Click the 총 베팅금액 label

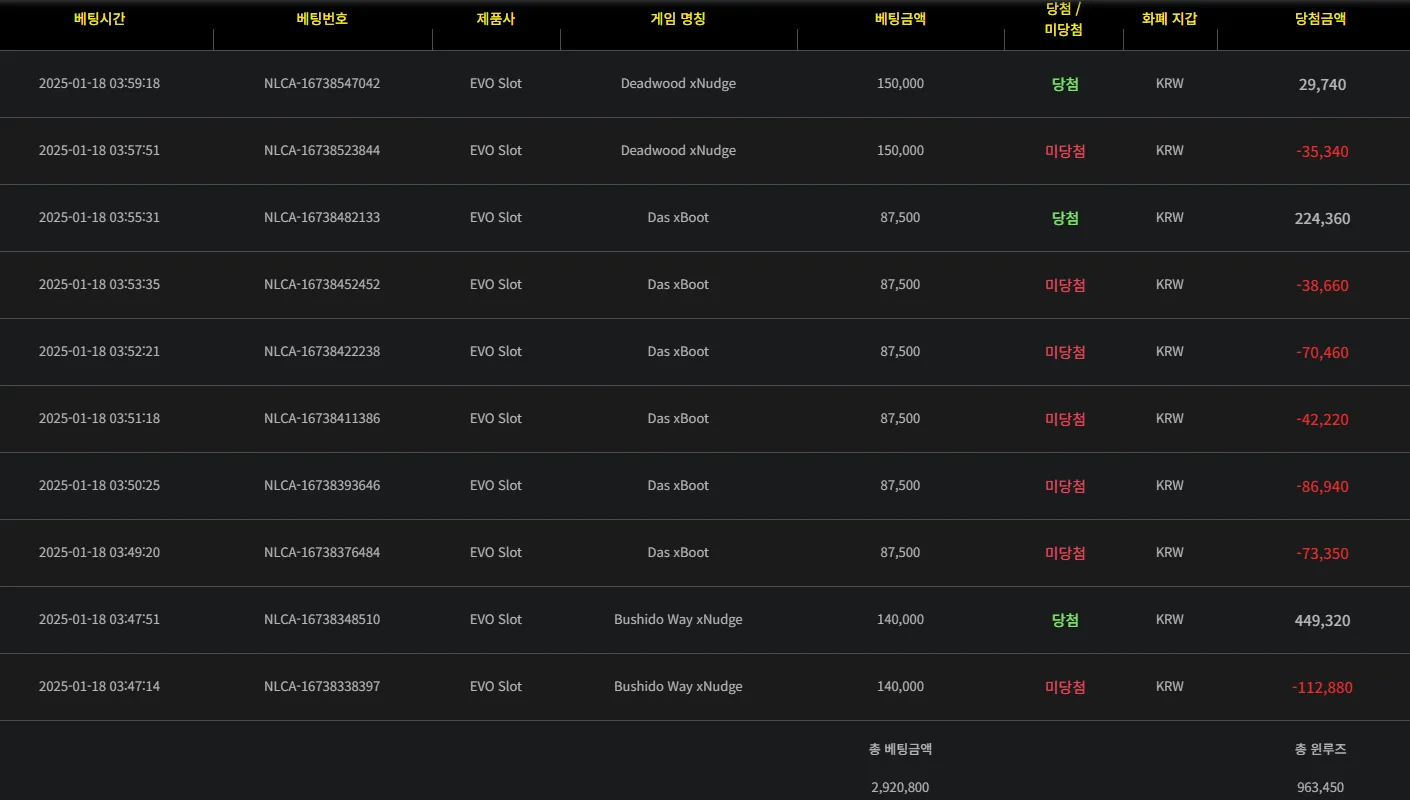coord(900,749)
